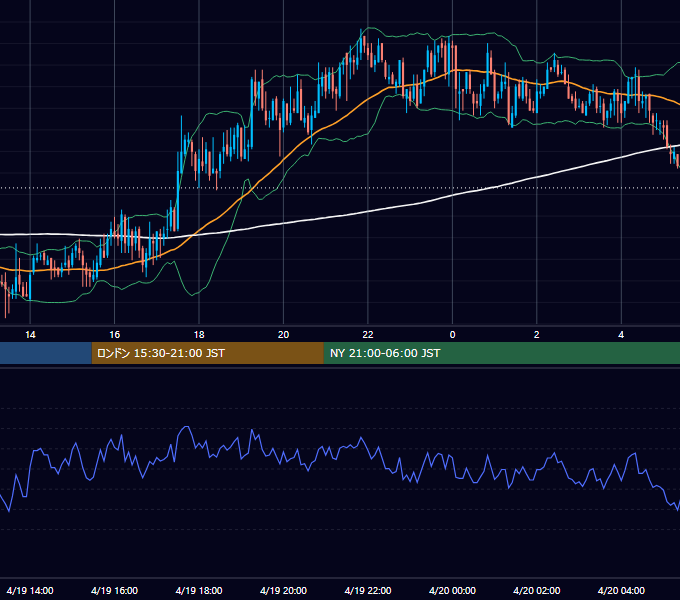Click the 0 hour axis label

452,335
